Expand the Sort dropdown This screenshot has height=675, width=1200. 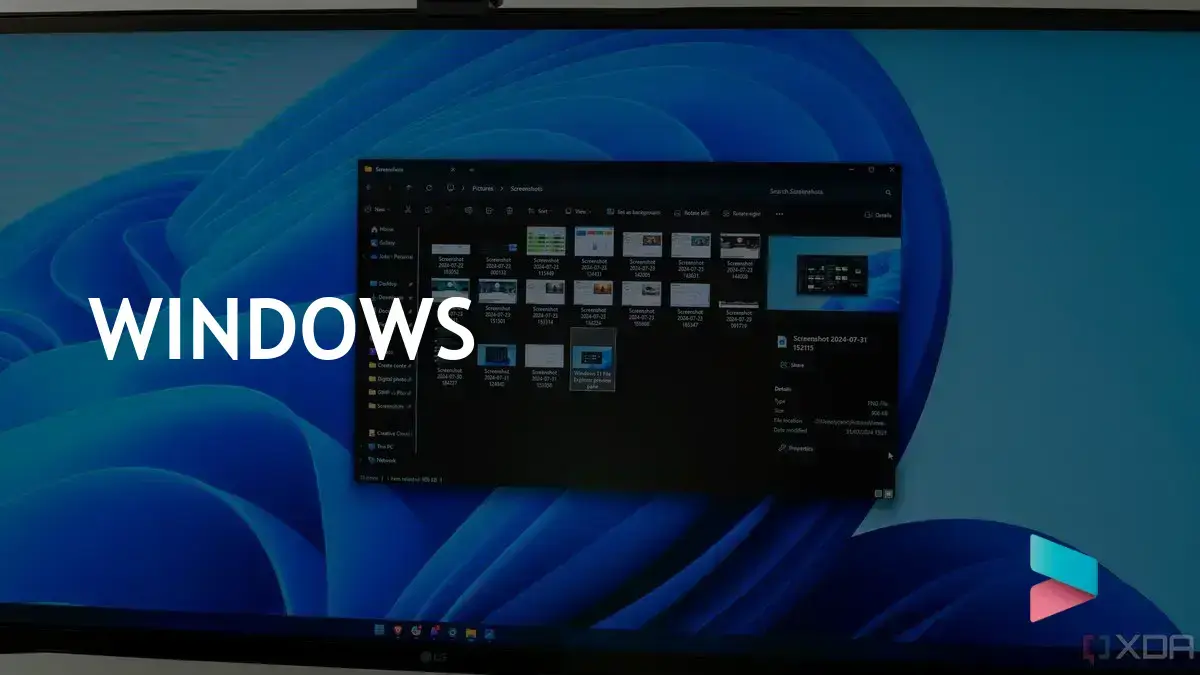pyautogui.click(x=538, y=211)
